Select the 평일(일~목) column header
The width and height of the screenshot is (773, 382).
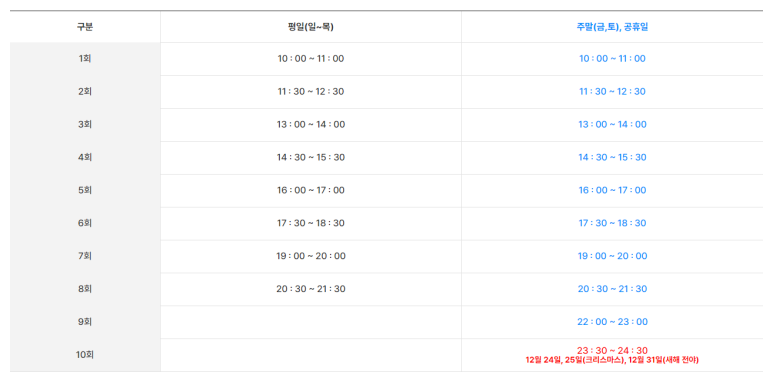click(311, 27)
